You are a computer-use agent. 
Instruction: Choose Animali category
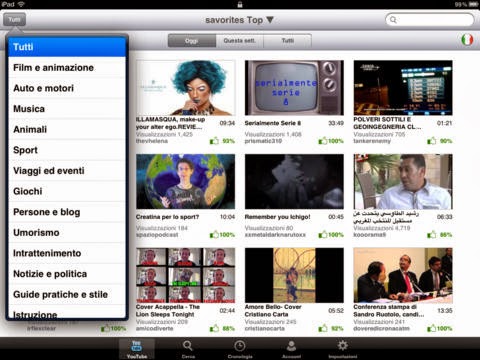click(67, 129)
